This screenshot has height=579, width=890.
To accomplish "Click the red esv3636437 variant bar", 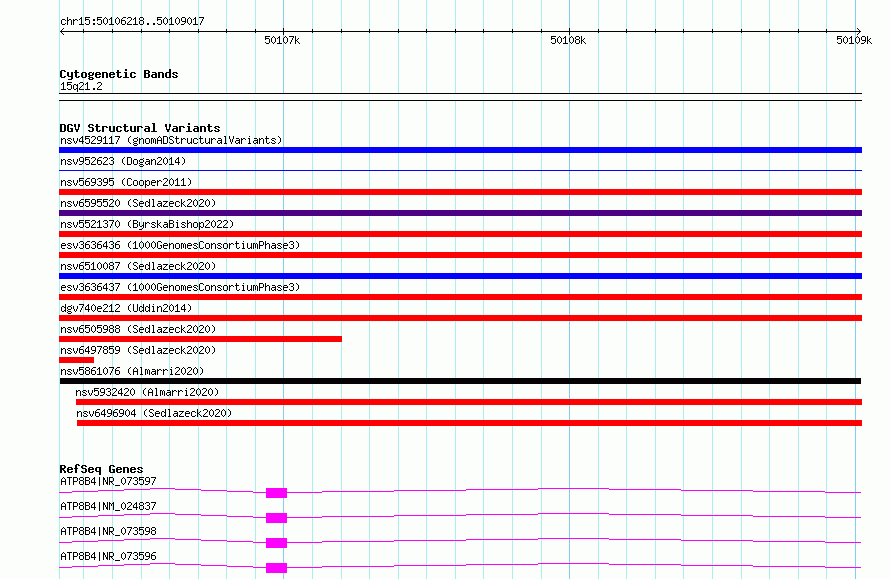I will [460, 297].
